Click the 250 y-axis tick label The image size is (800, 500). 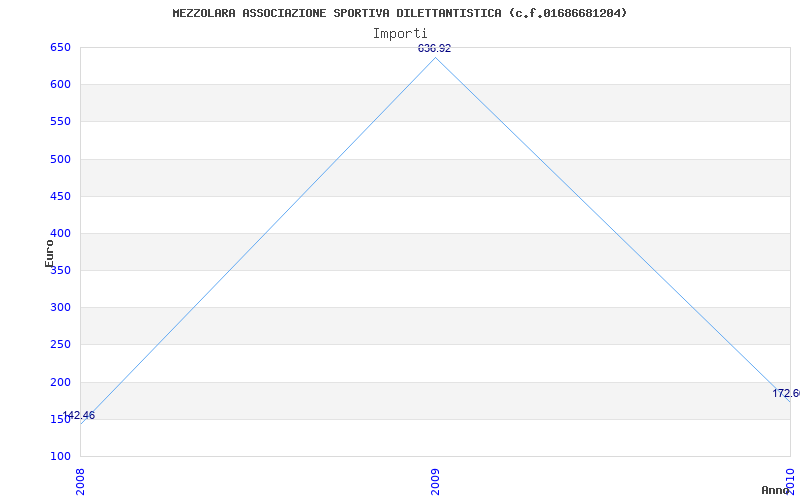tap(60, 345)
